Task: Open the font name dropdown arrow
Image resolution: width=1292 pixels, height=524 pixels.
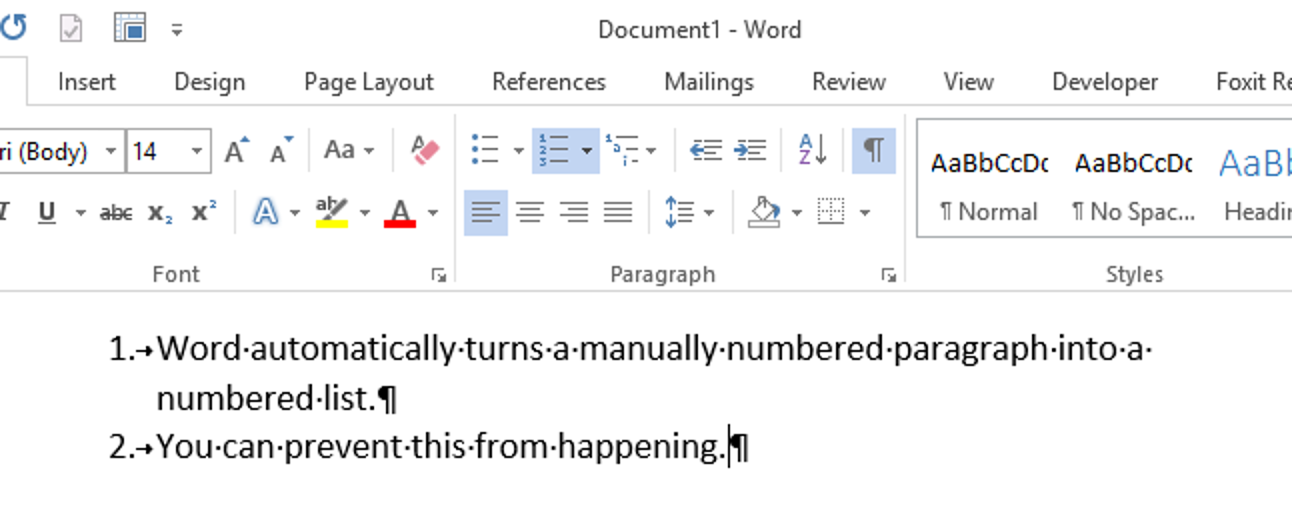Action: click(x=110, y=152)
